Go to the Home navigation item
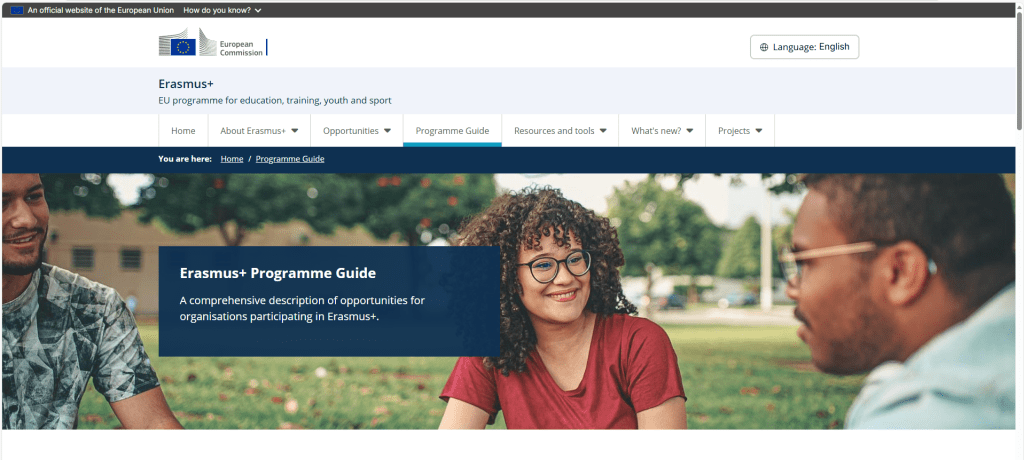 point(183,131)
